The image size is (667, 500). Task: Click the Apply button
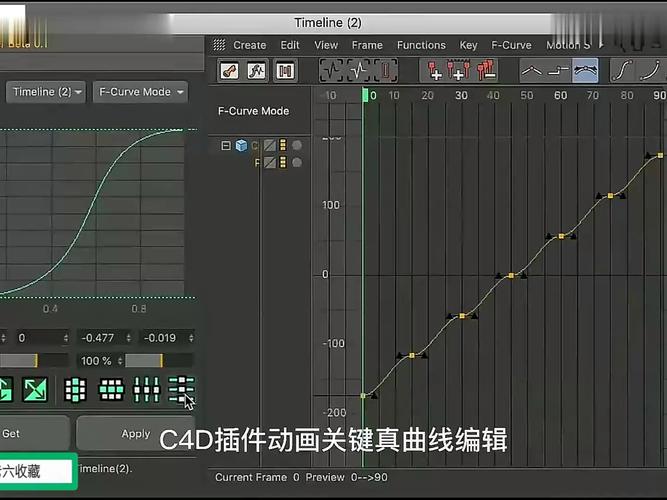136,434
